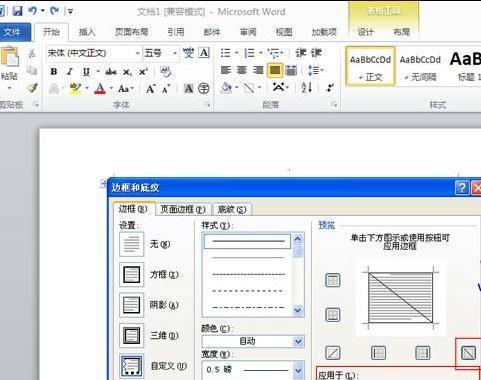Select the 无 border setting
Viewport: 481px width, 380px height.
(131, 244)
